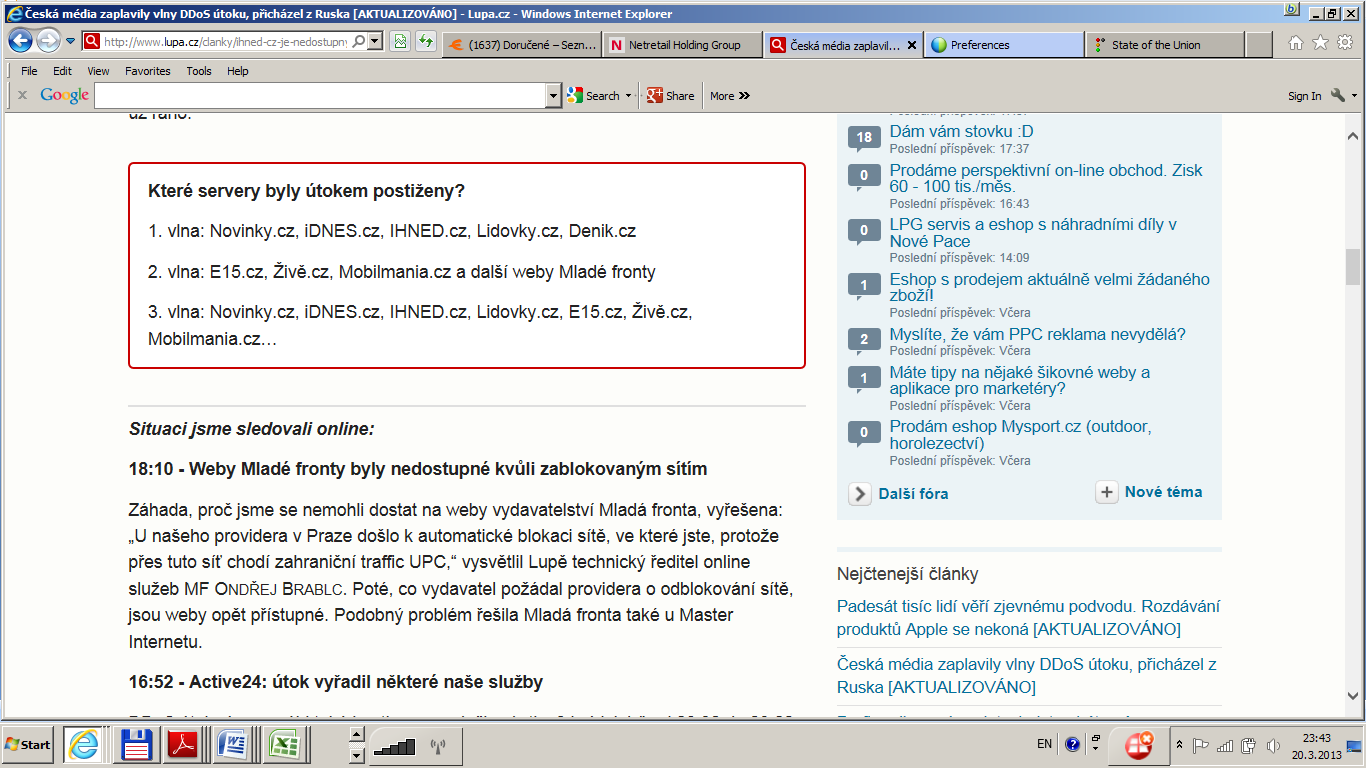Click the red security shield tray icon
The width and height of the screenshot is (1366, 768).
[1139, 745]
